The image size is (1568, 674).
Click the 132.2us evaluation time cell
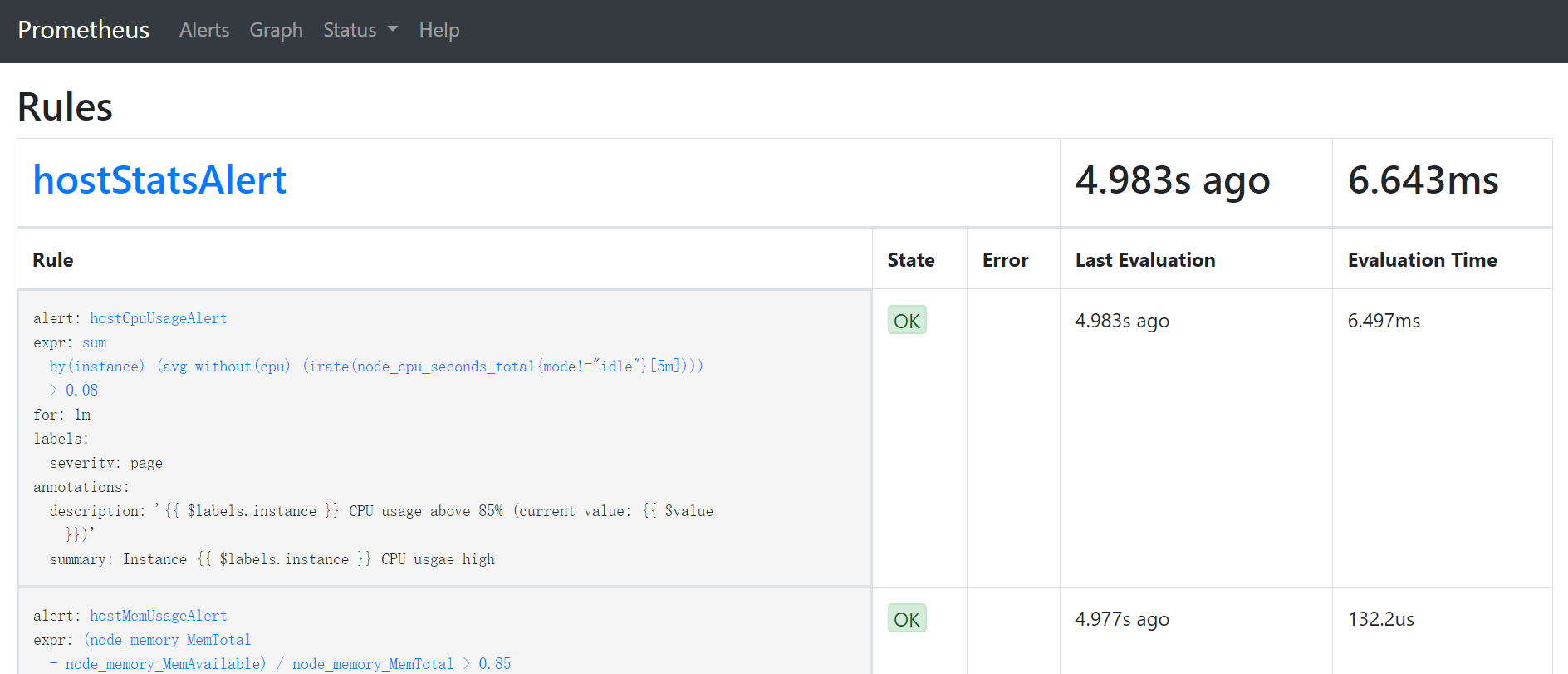coord(1380,619)
